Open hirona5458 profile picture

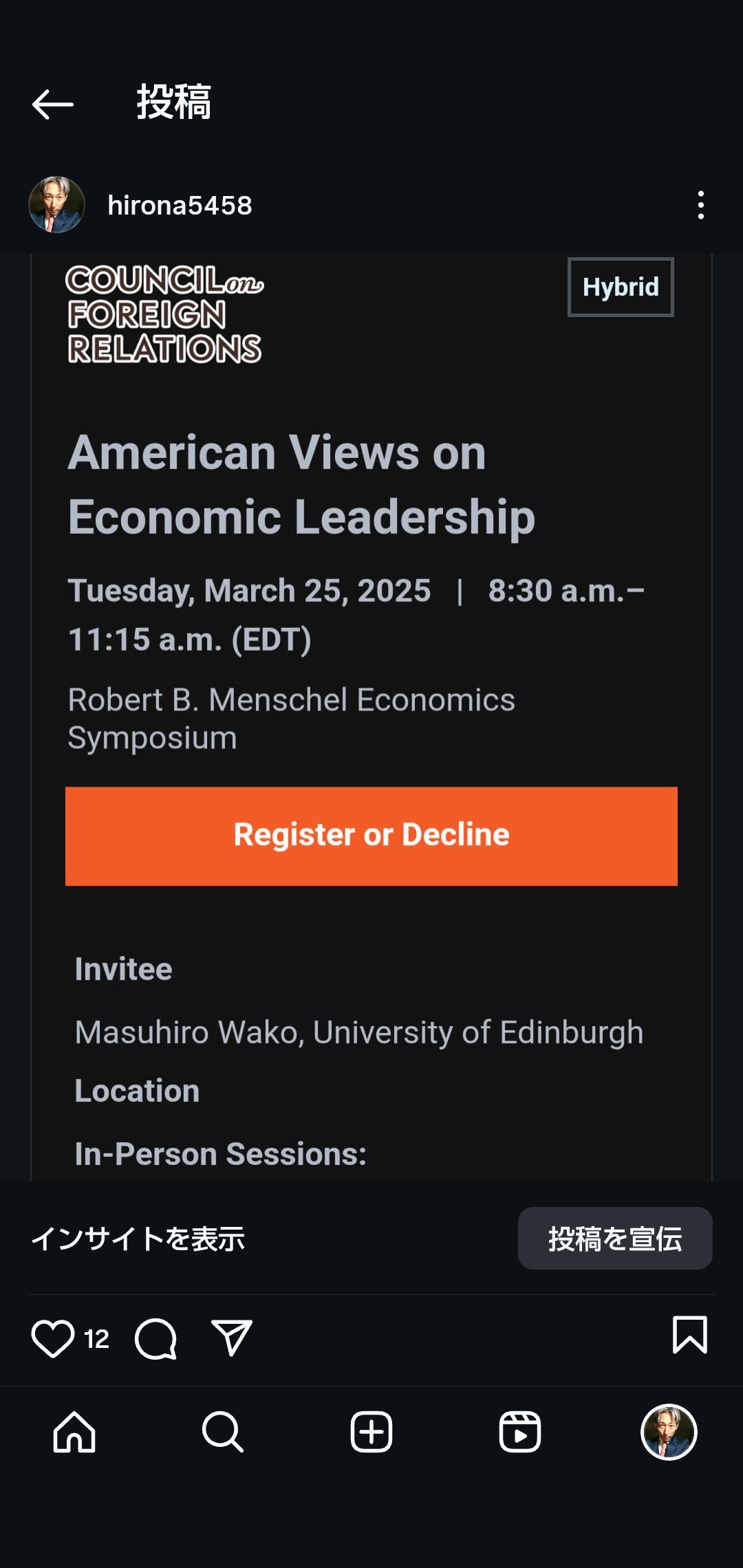pyautogui.click(x=56, y=205)
